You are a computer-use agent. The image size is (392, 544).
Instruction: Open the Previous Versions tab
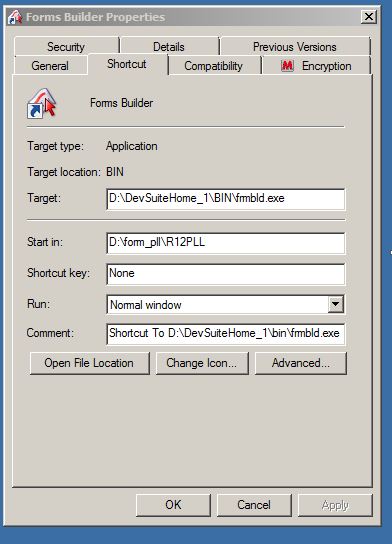pyautogui.click(x=295, y=46)
